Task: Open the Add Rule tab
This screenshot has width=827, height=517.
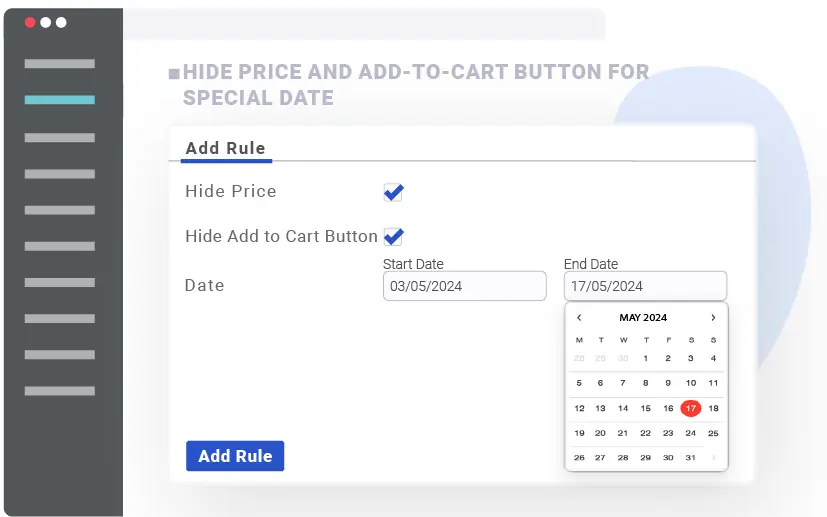Action: click(x=225, y=148)
